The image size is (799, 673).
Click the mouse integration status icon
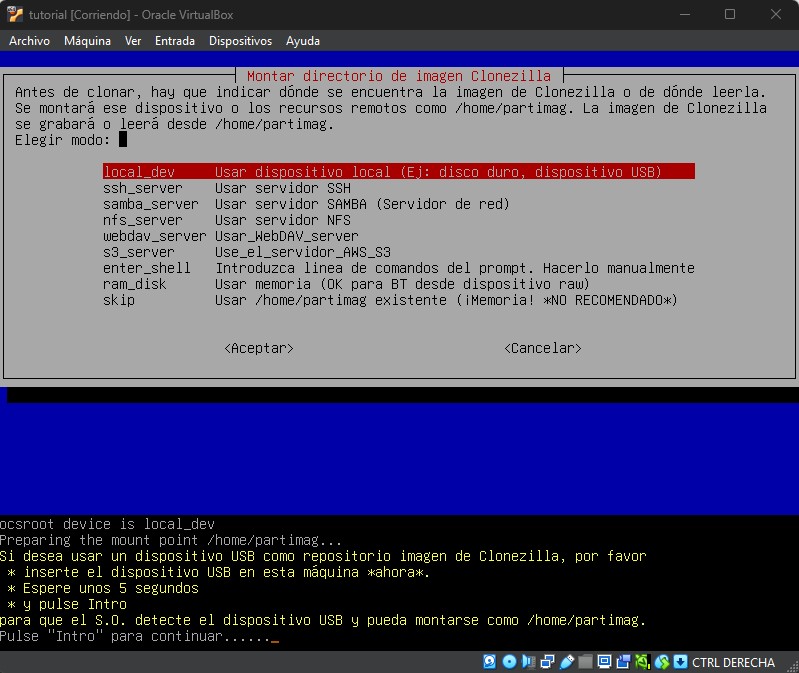pos(661,662)
